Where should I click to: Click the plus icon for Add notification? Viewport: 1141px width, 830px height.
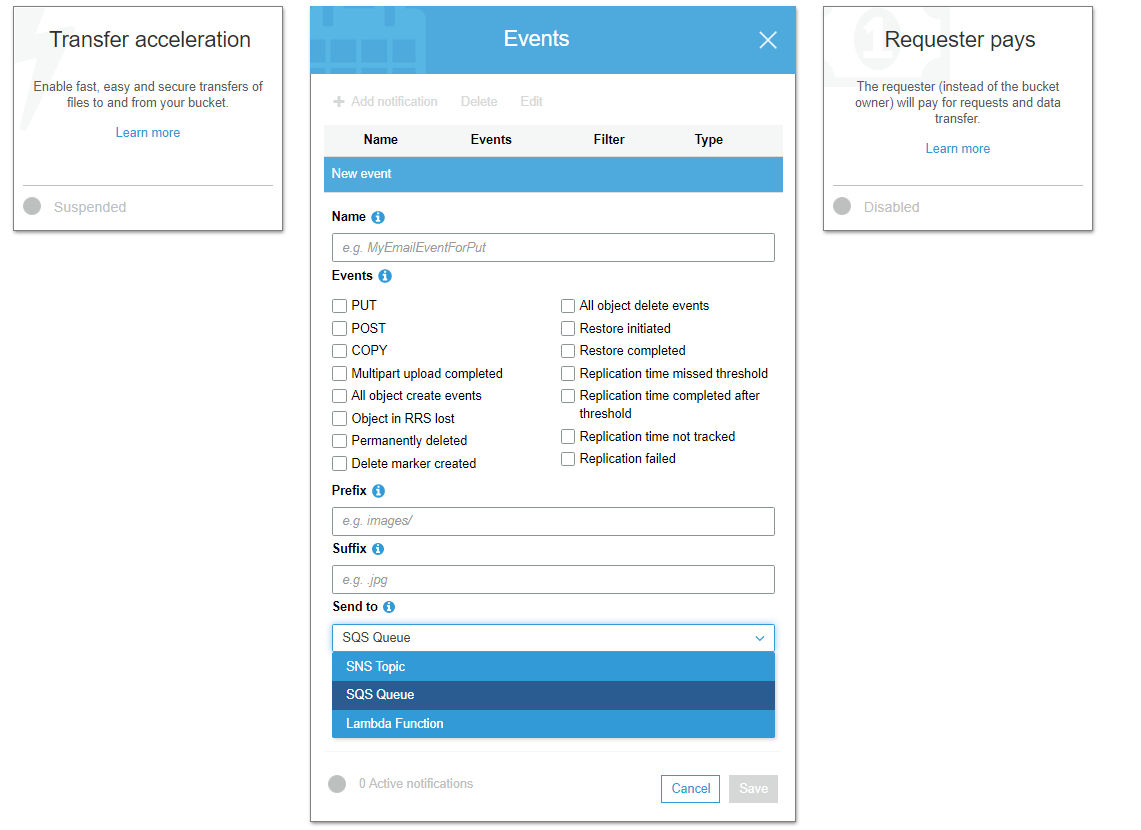point(339,102)
